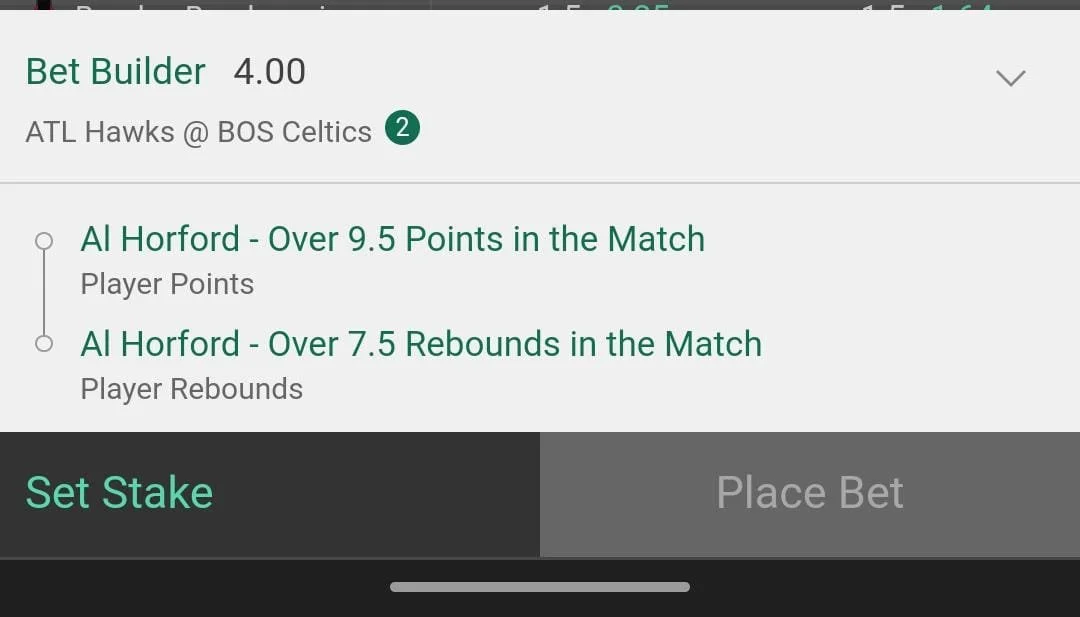Click the Place Bet button
Image resolution: width=1080 pixels, height=617 pixels.
tap(810, 494)
